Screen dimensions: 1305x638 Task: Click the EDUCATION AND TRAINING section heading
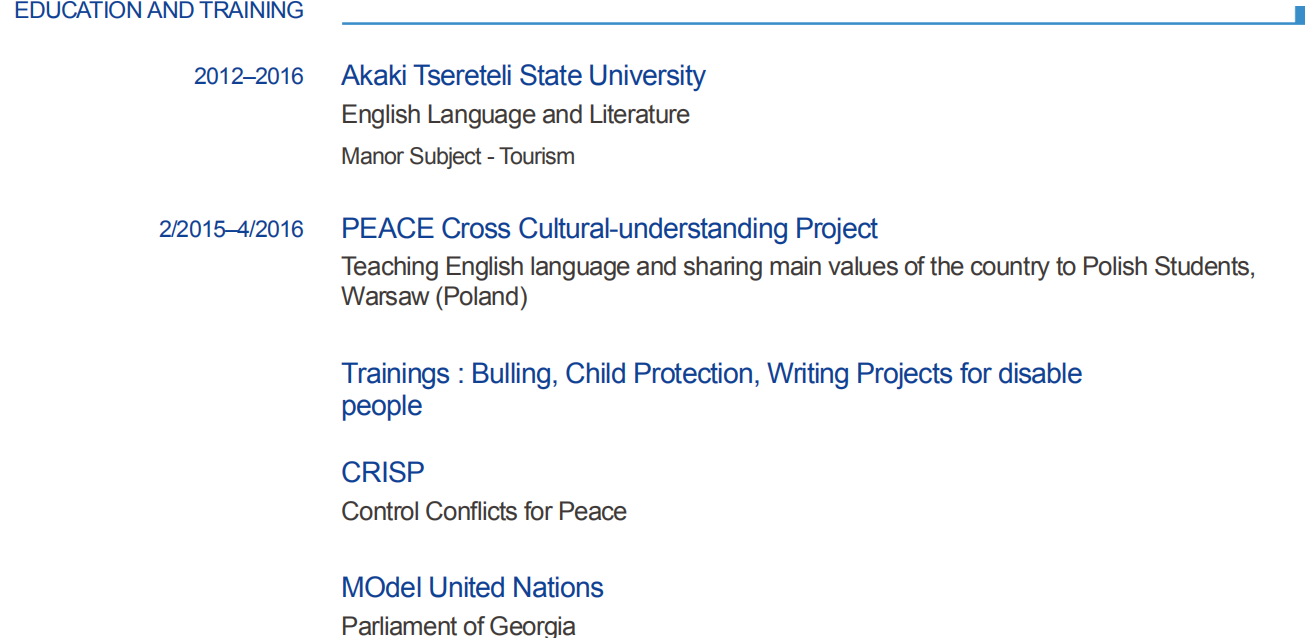pyautogui.click(x=159, y=11)
